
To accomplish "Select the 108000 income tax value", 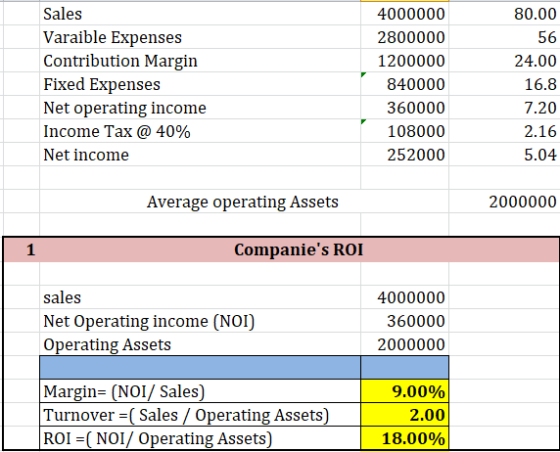I will click(x=405, y=131).
